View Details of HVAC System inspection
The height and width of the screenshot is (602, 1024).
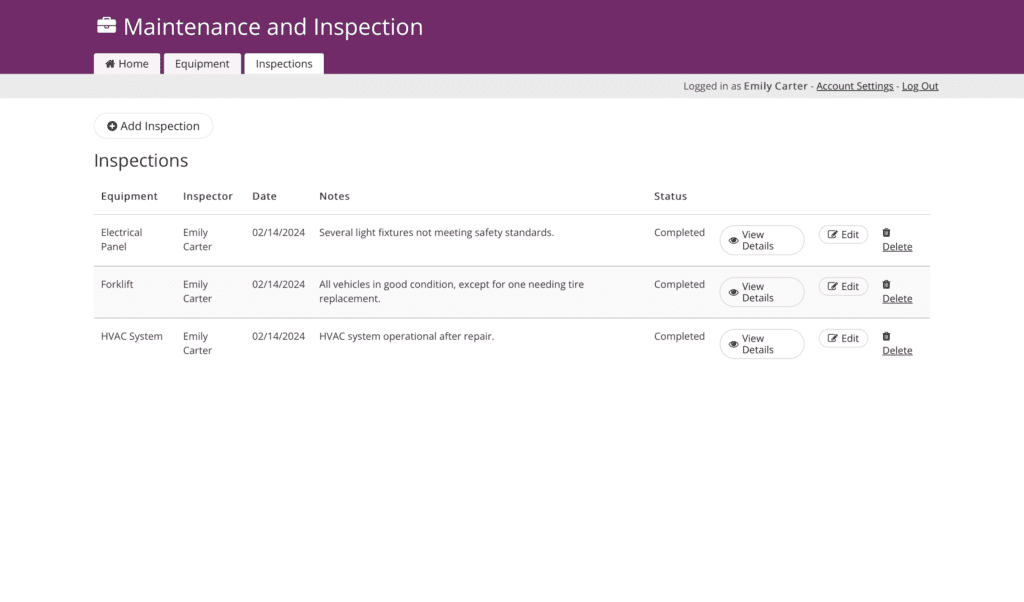pyautogui.click(x=762, y=345)
